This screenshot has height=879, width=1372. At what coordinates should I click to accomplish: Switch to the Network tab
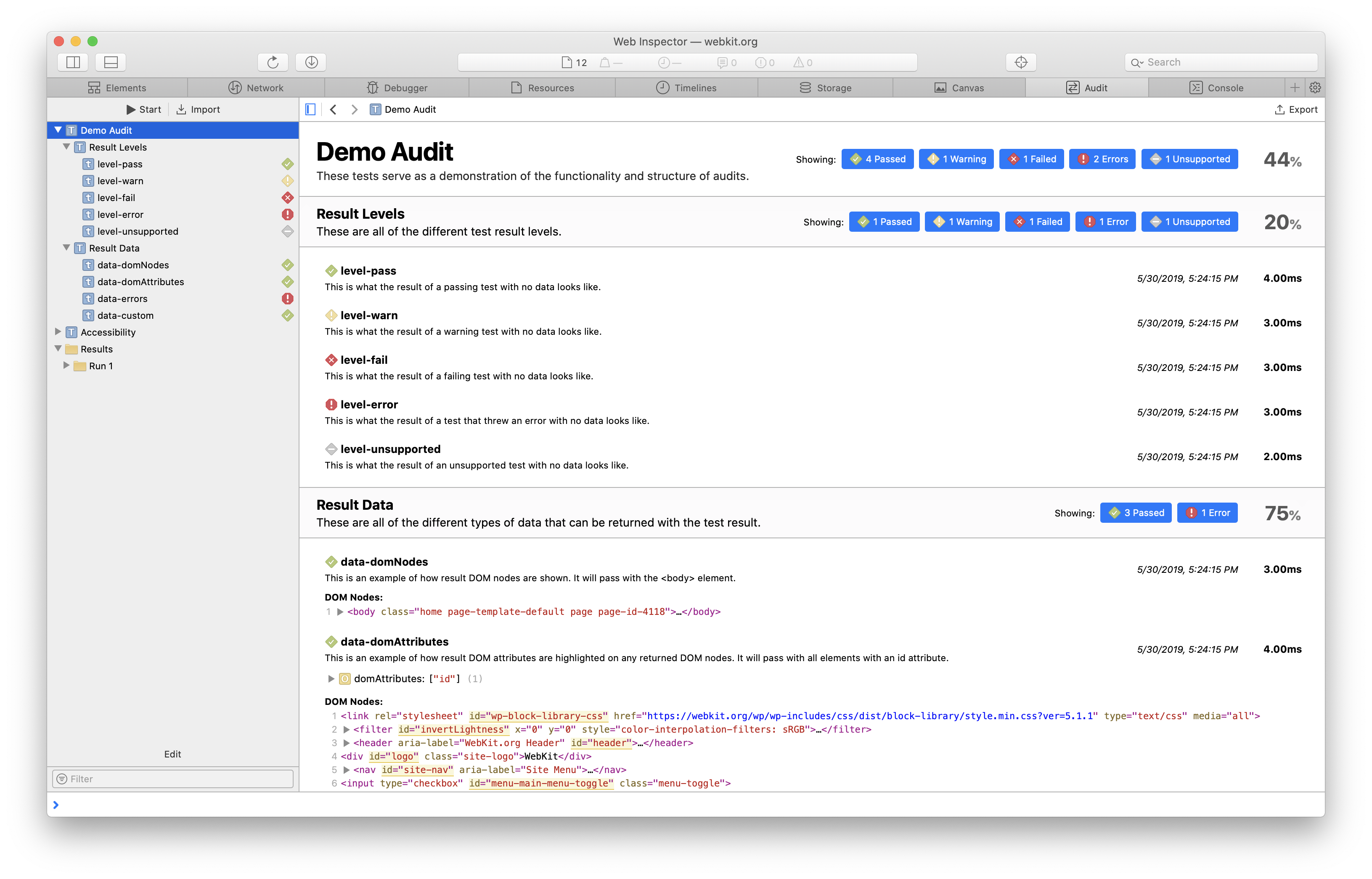pos(256,87)
